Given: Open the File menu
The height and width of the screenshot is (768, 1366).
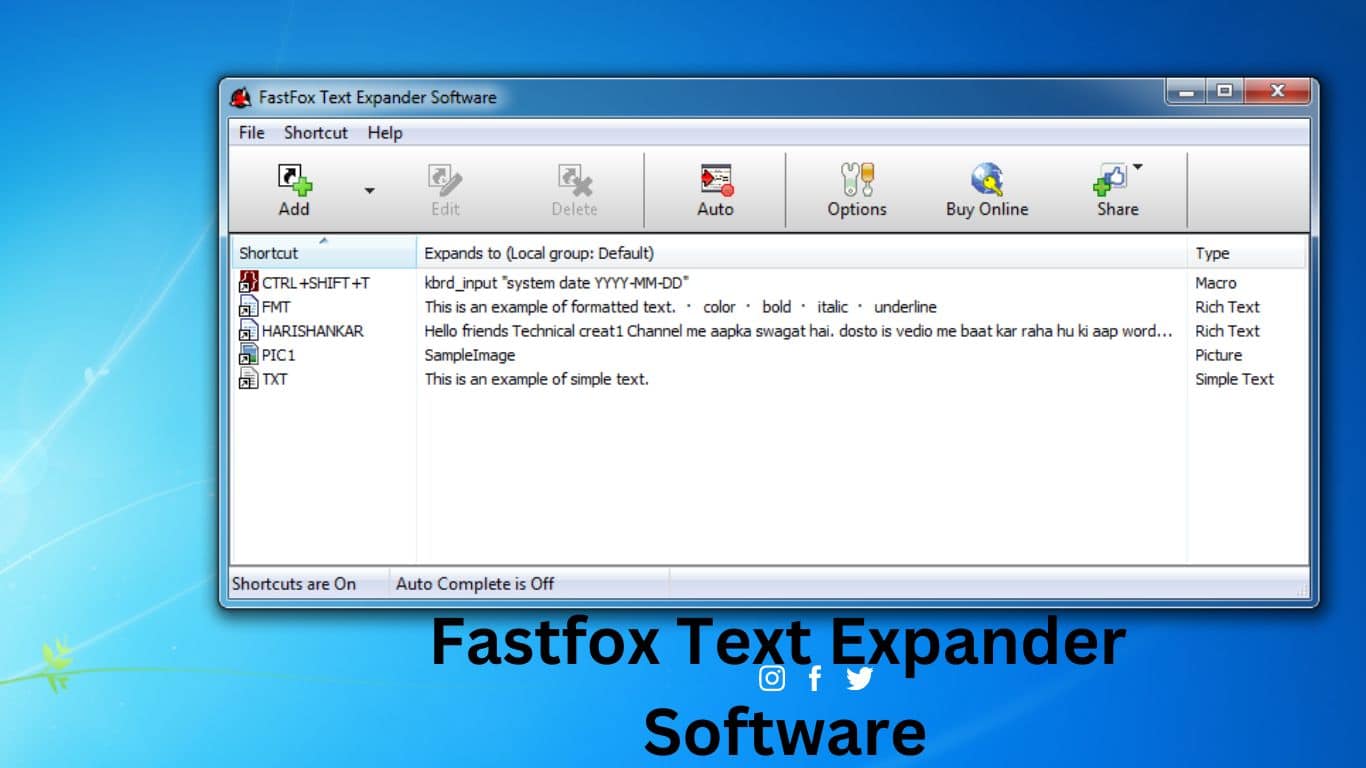Looking at the screenshot, I should [250, 132].
